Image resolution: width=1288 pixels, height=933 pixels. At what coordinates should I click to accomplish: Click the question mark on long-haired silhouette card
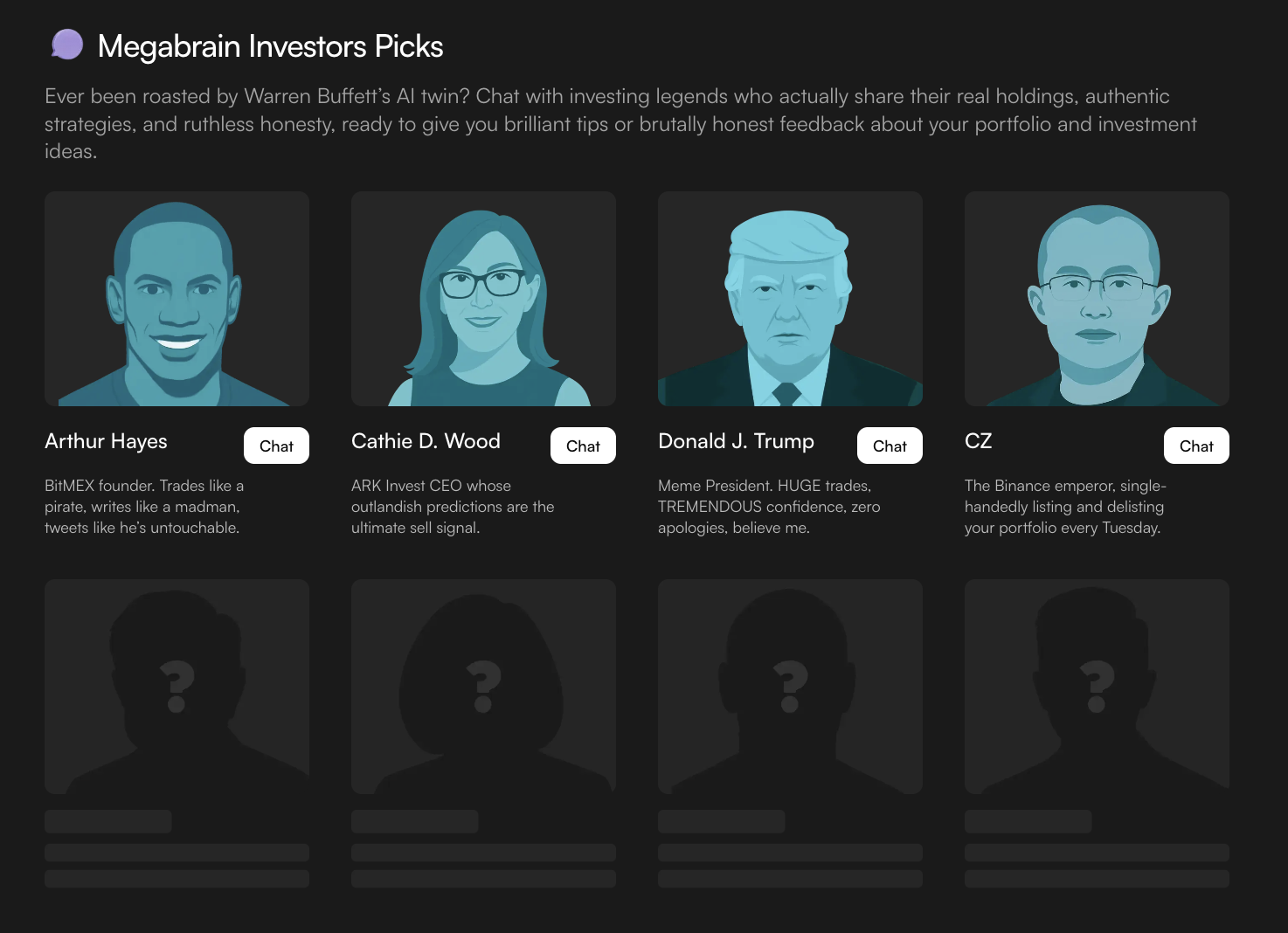pos(483,687)
